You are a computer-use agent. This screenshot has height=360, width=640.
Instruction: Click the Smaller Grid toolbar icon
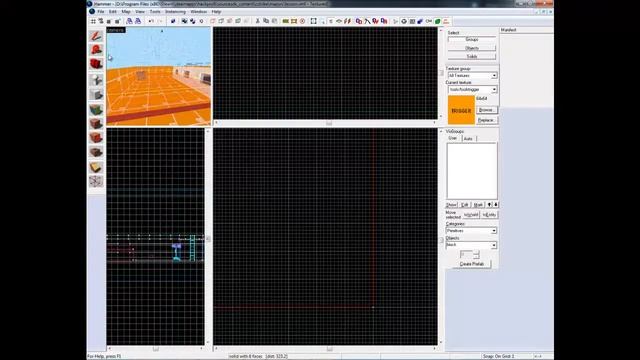(x=109, y=21)
